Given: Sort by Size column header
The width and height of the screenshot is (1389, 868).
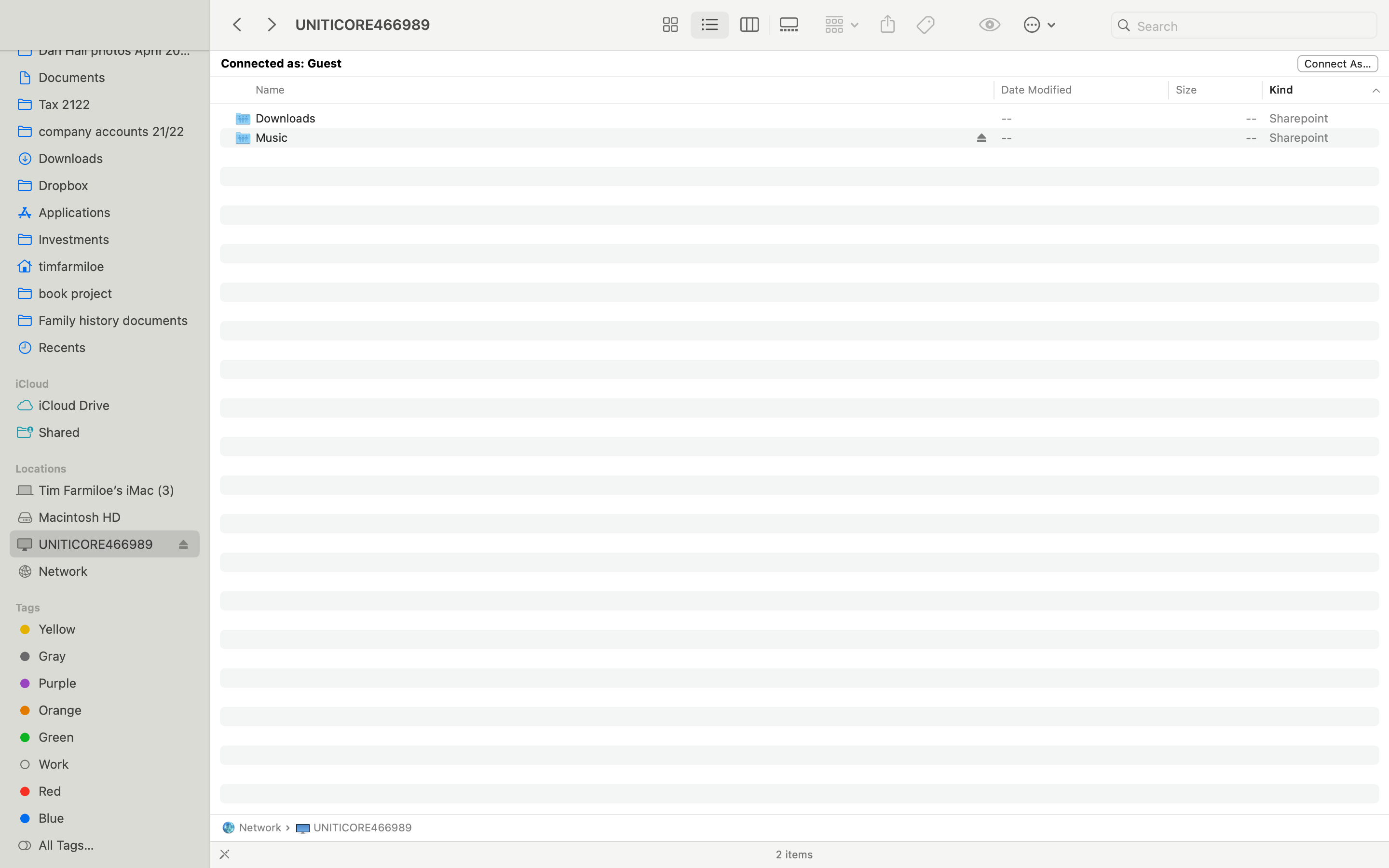Looking at the screenshot, I should click(1186, 90).
